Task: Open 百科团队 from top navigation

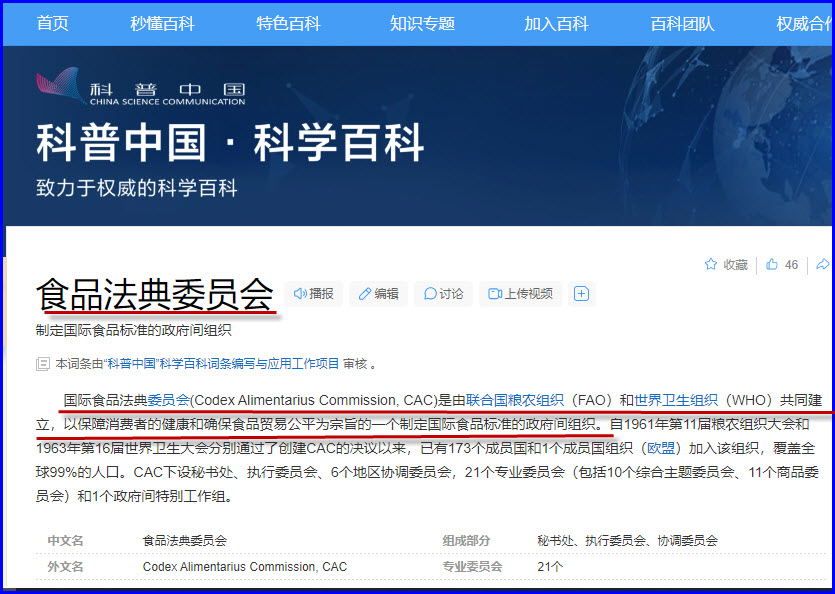Action: coord(682,24)
